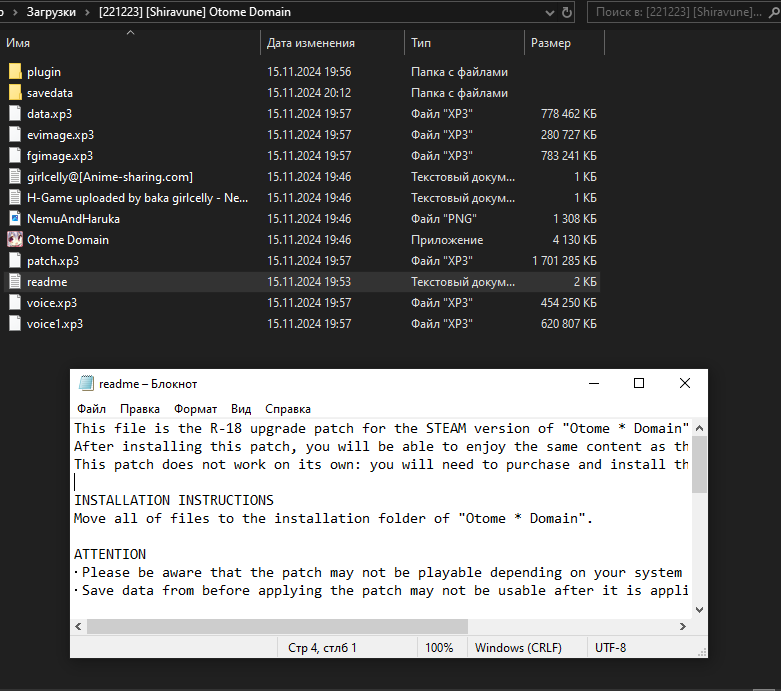Click the Notepad scroll right arrow
The width and height of the screenshot is (781, 691).
tap(683, 626)
